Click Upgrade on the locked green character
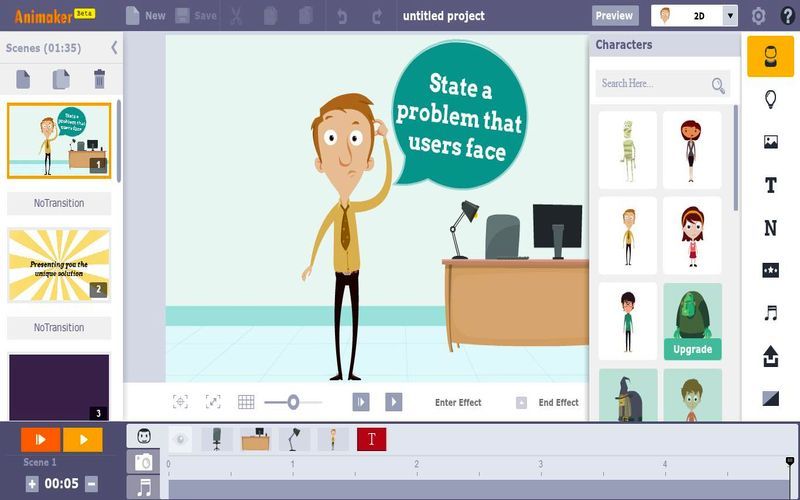The image size is (800, 500). [692, 349]
